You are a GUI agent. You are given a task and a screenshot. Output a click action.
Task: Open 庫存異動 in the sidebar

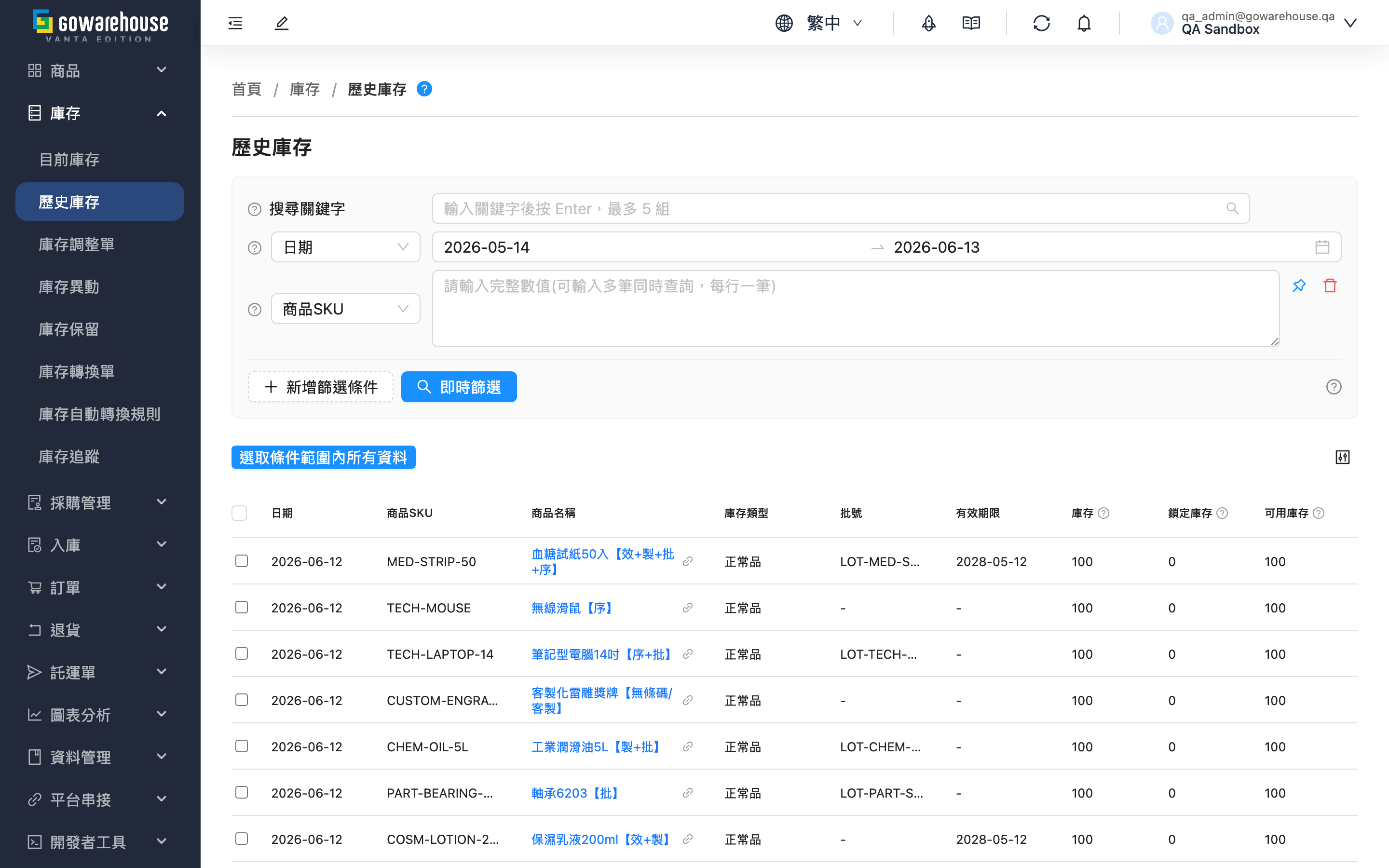[x=100, y=287]
